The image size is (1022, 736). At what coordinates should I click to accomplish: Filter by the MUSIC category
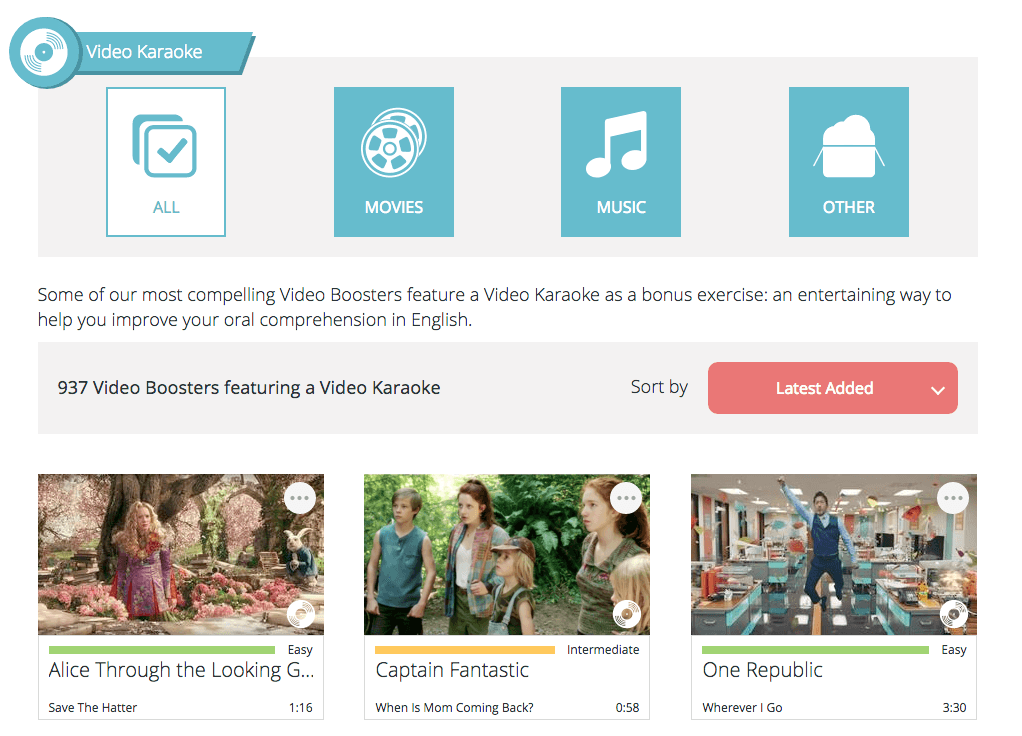(620, 162)
